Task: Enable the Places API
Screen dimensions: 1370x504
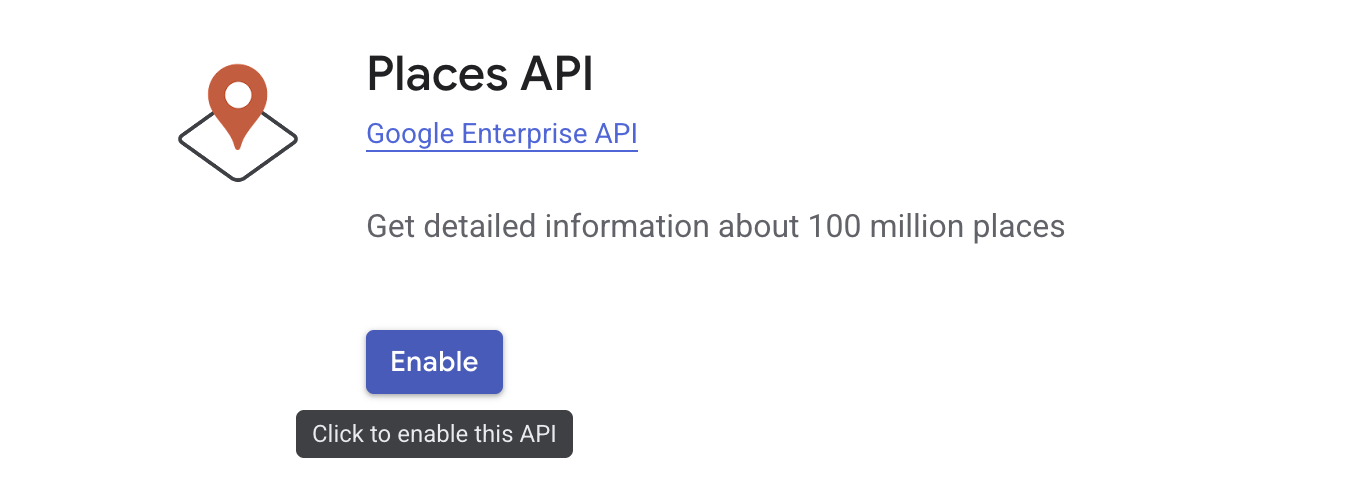Action: coord(434,362)
